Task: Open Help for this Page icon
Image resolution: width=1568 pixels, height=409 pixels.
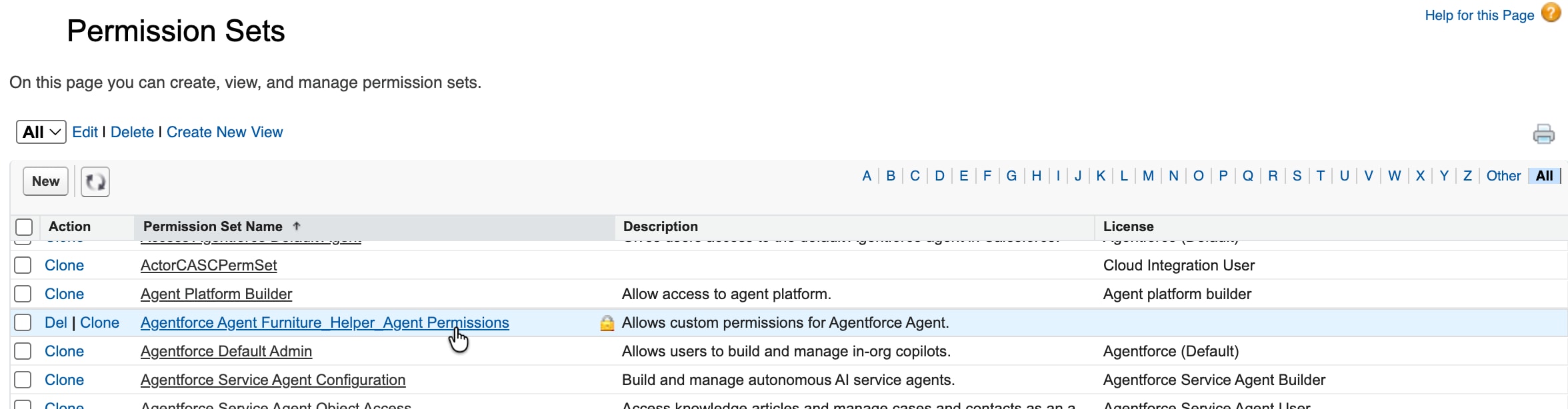Action: coord(1551,13)
